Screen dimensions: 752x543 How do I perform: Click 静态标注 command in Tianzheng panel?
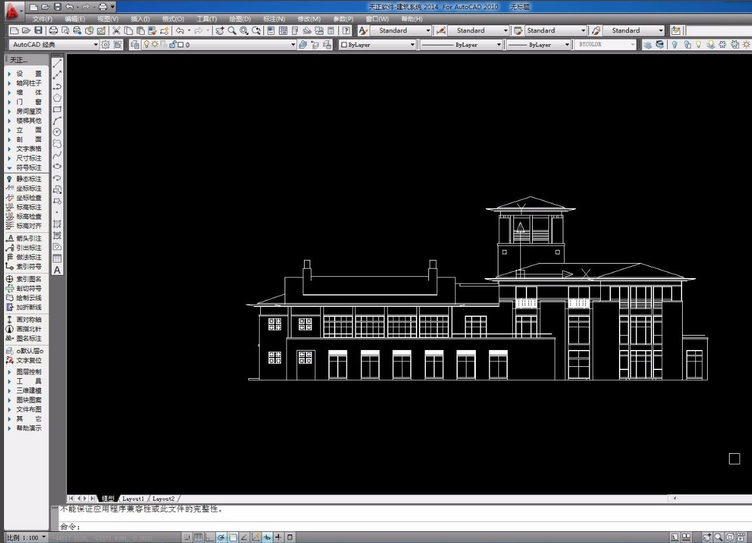(x=24, y=179)
